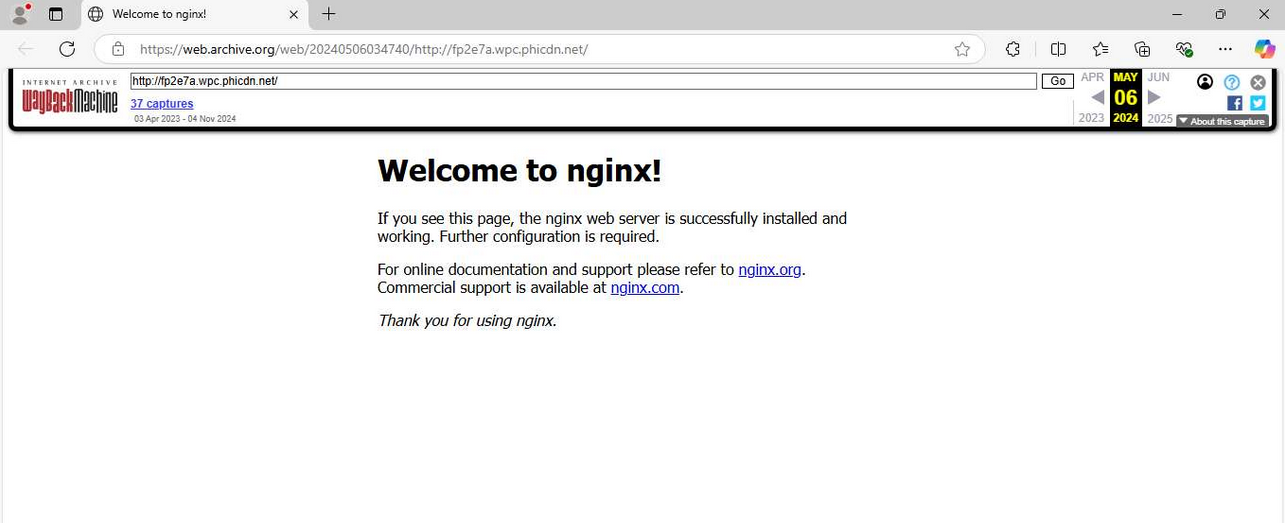The width and height of the screenshot is (1285, 523).
Task: Open Wayback user account icon
Action: point(1205,82)
